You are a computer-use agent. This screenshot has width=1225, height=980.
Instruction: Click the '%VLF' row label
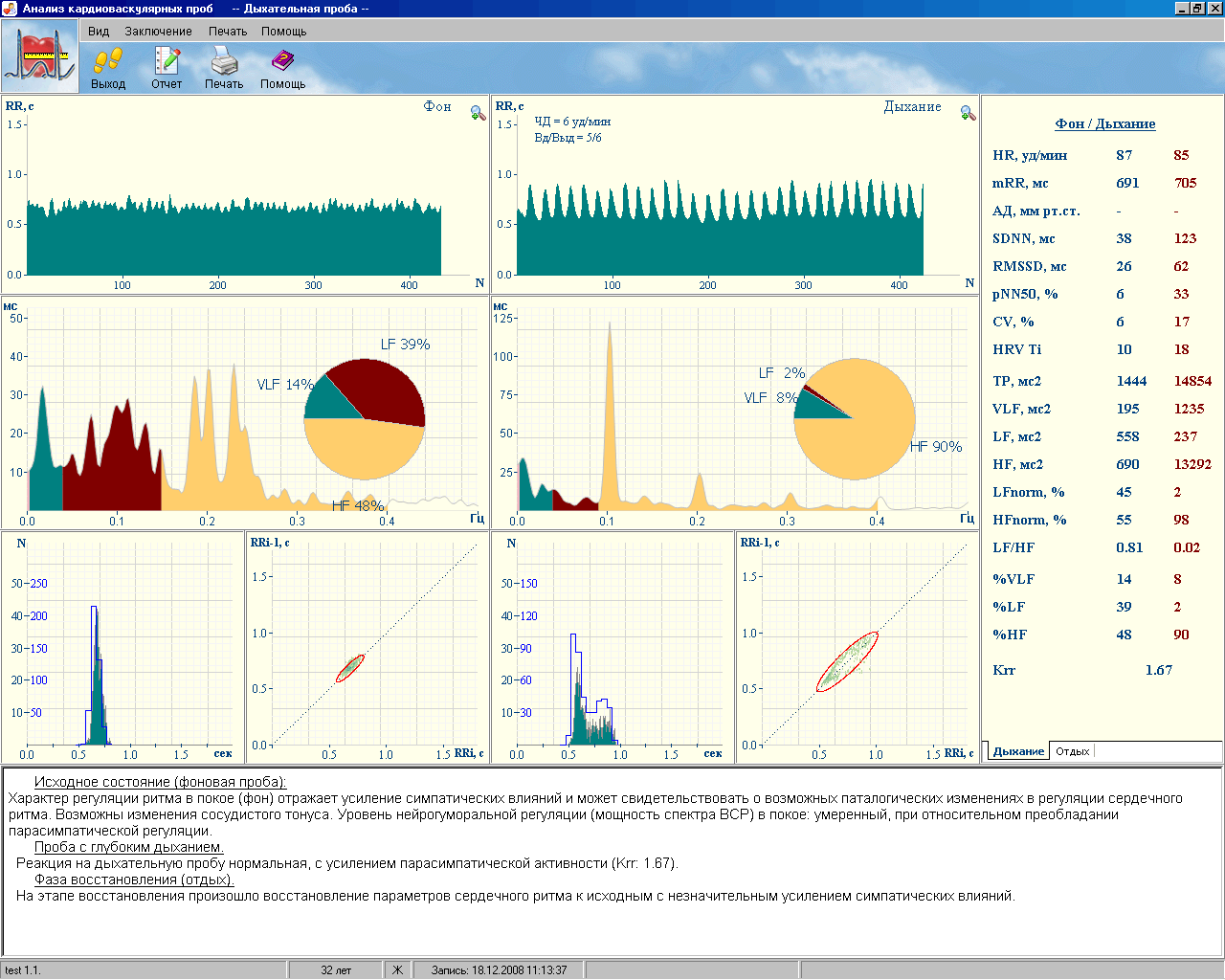(x=1013, y=579)
